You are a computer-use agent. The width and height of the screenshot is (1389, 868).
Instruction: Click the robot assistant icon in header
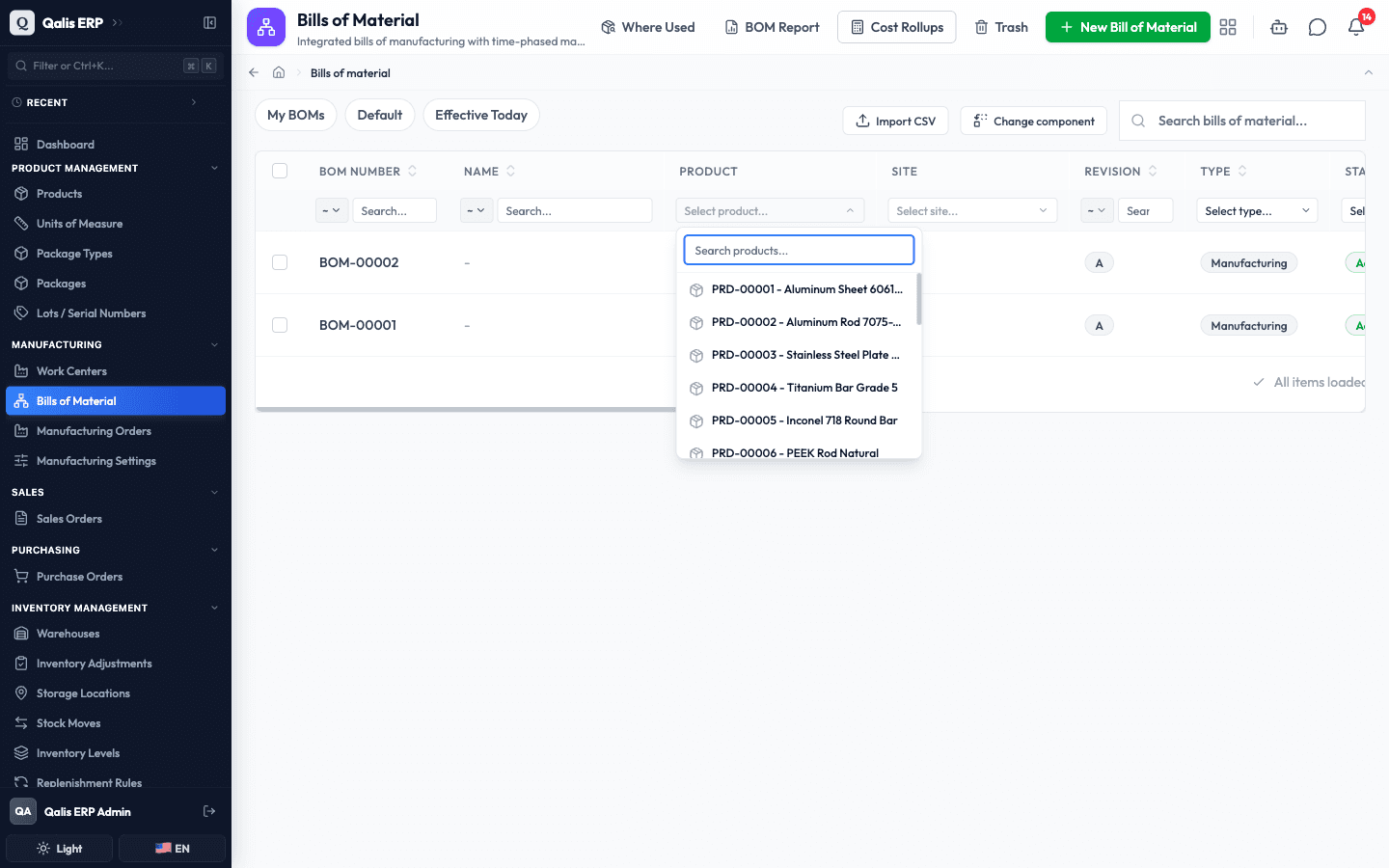click(x=1279, y=27)
